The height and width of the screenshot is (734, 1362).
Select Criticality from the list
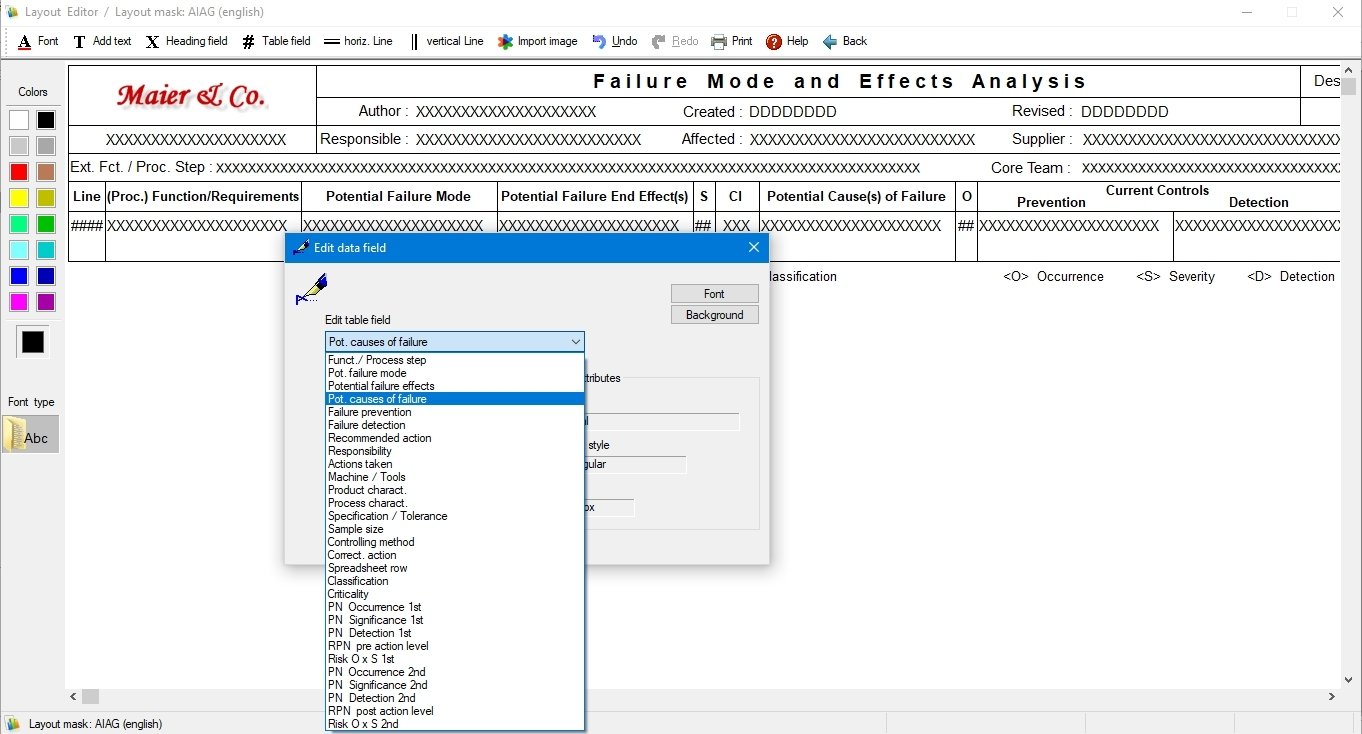coord(455,594)
